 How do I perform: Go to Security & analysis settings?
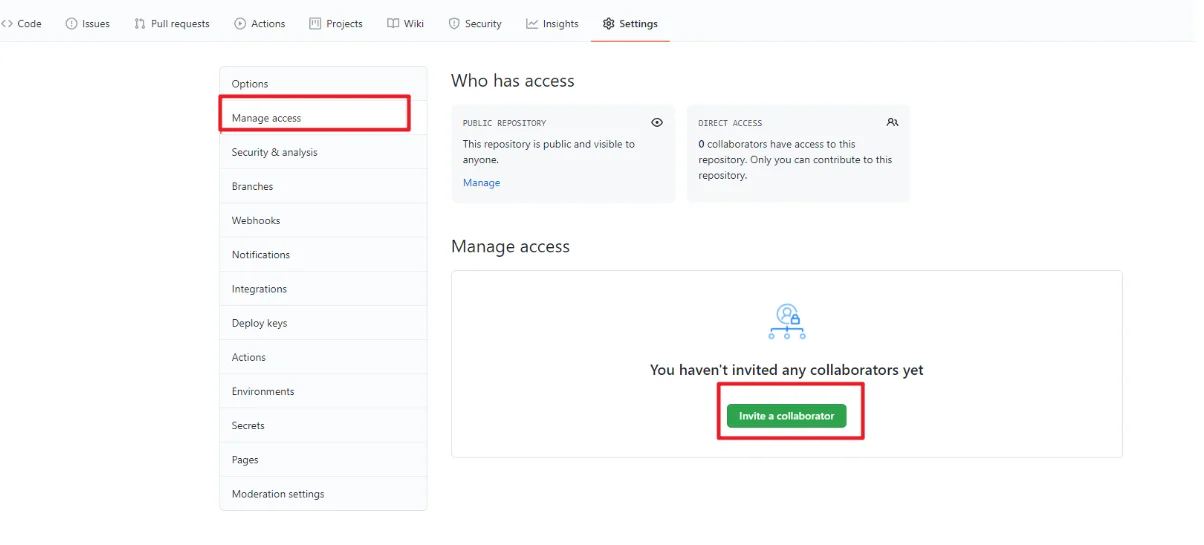(274, 152)
